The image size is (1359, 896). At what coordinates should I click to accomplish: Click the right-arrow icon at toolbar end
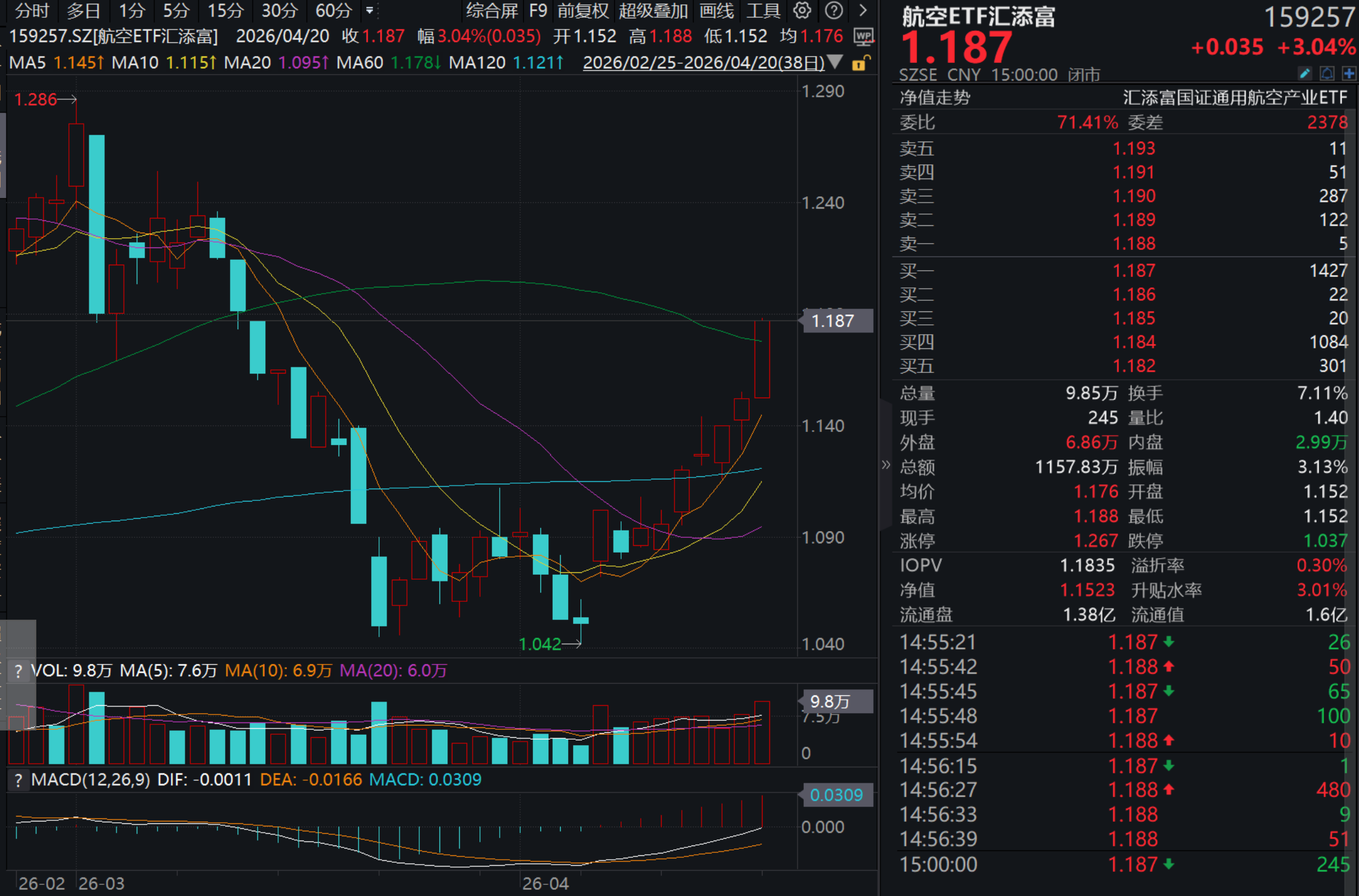(862, 10)
